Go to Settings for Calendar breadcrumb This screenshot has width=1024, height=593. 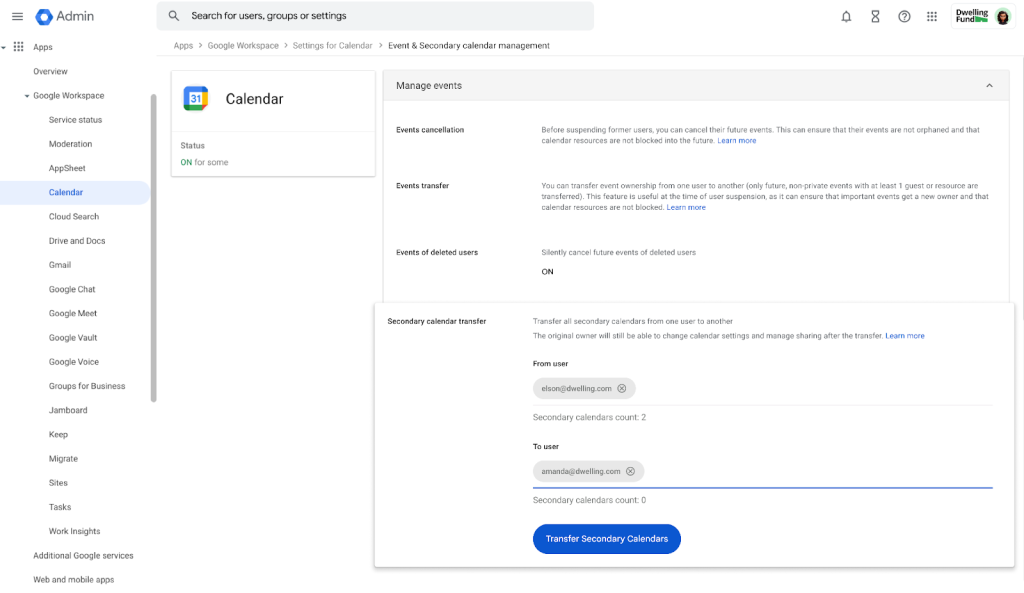pyautogui.click(x=332, y=46)
